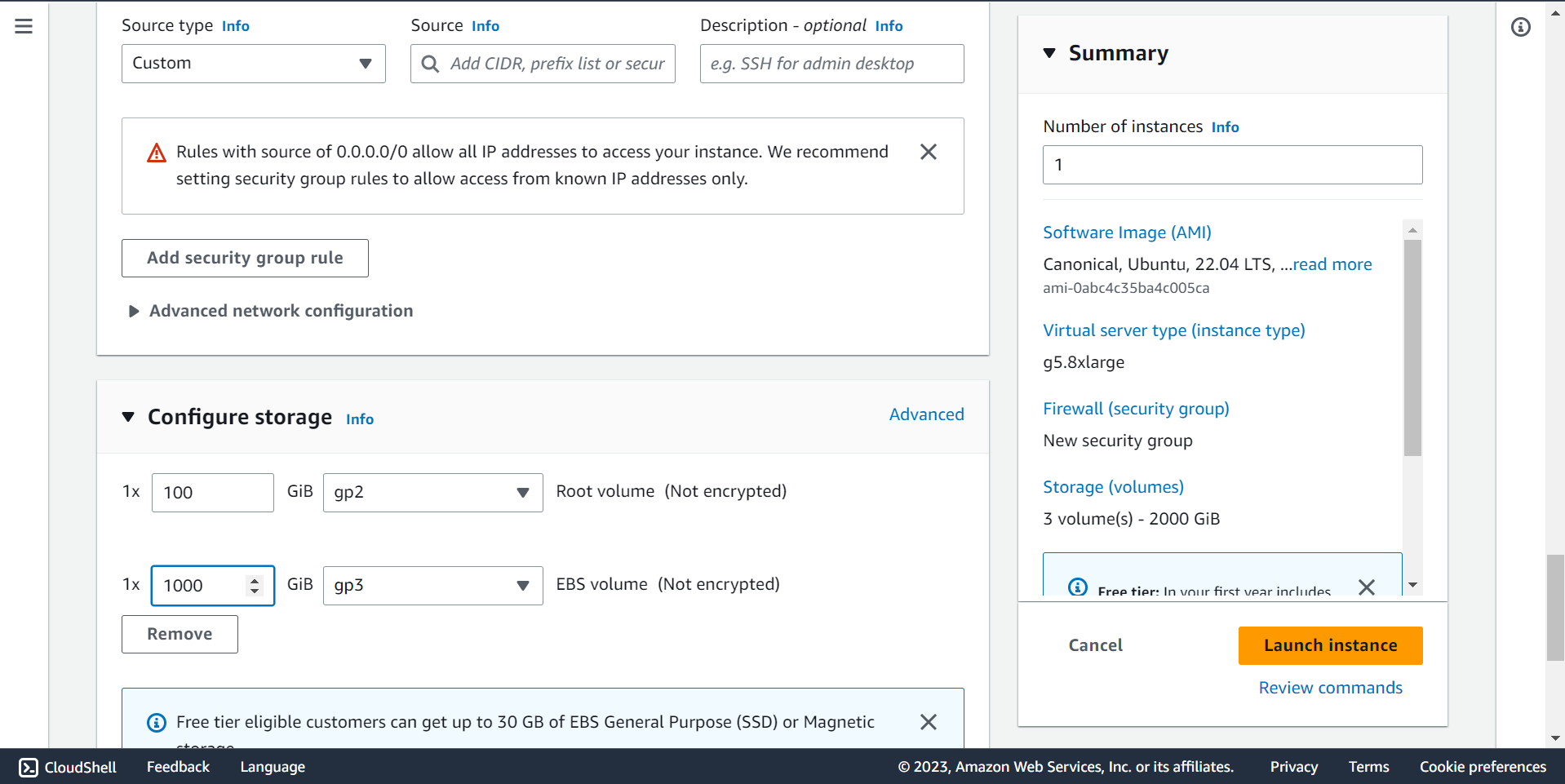The image size is (1565, 784).
Task: Open the hamburger navigation menu
Action: (x=24, y=26)
